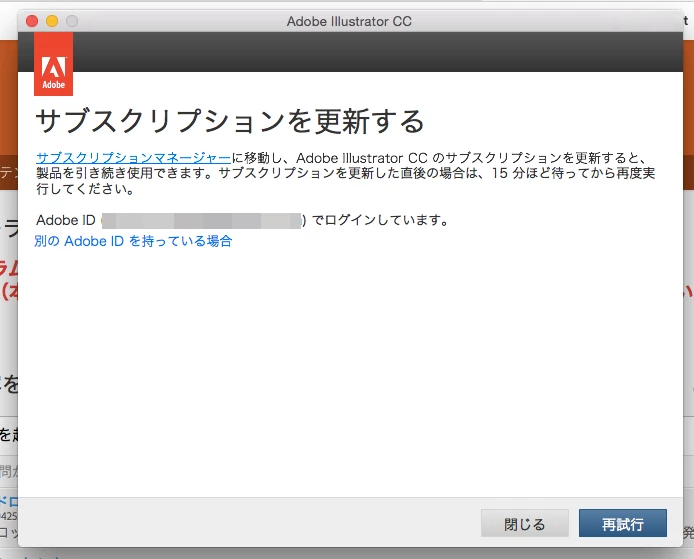Click the でログインしています text
694x559 pixels.
pyautogui.click(x=381, y=220)
